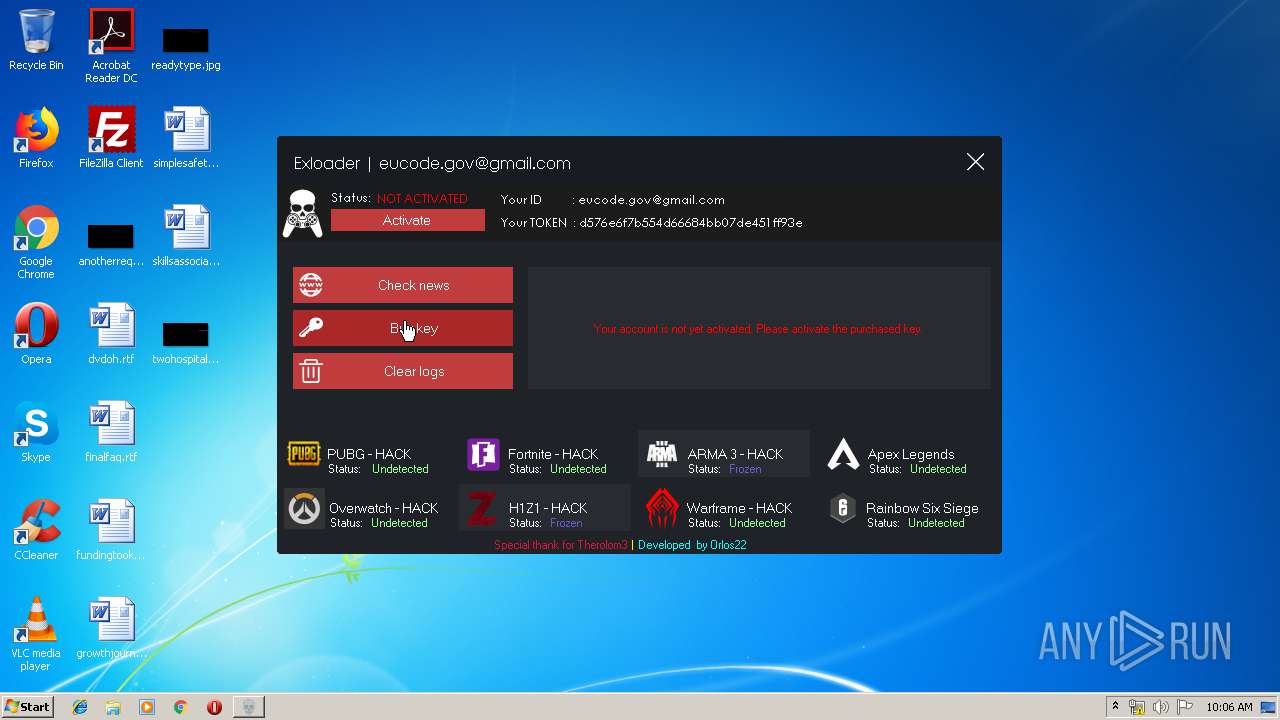Click the Buy key button

point(403,328)
